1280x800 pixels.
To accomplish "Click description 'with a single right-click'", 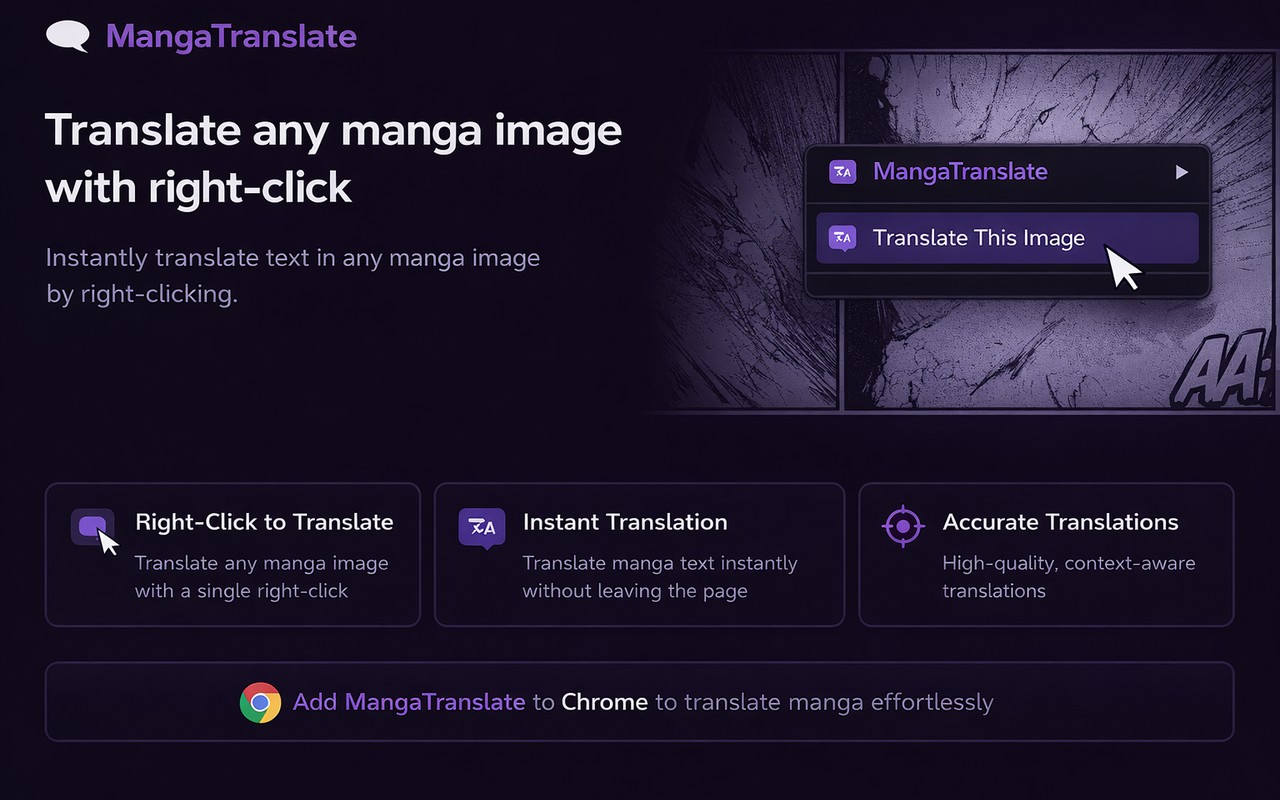I will (241, 591).
